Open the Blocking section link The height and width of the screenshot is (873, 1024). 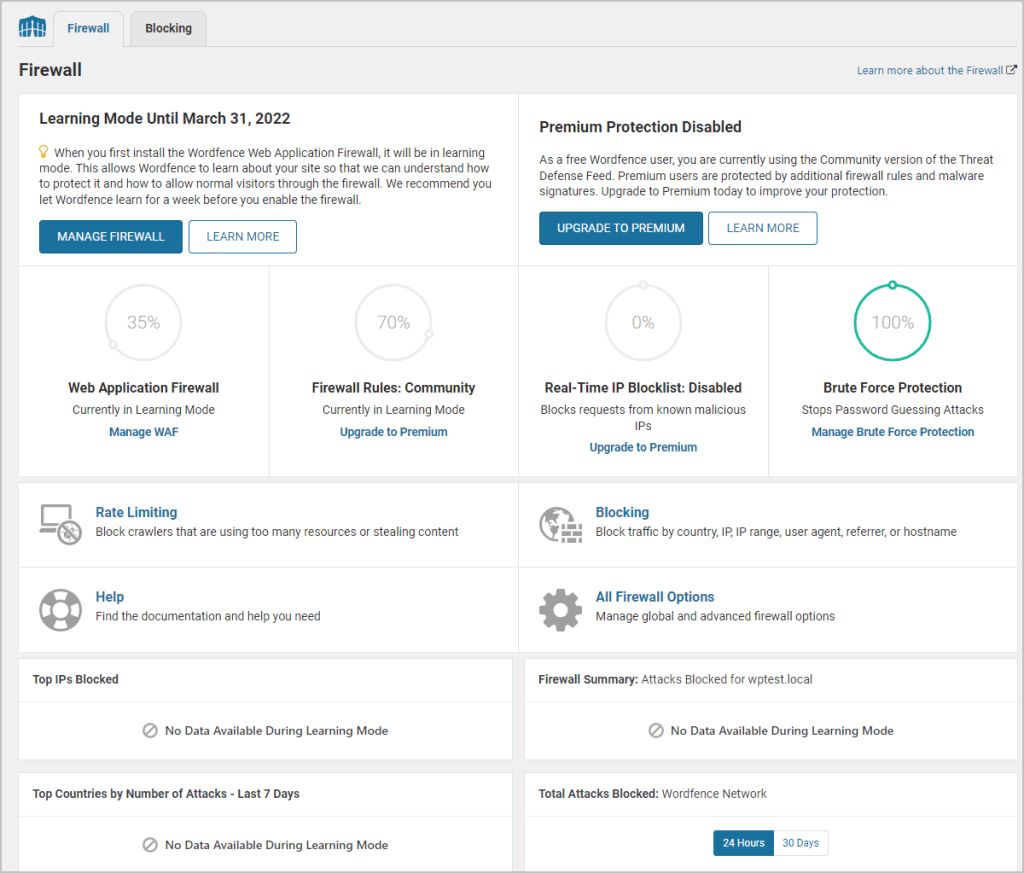(x=622, y=513)
